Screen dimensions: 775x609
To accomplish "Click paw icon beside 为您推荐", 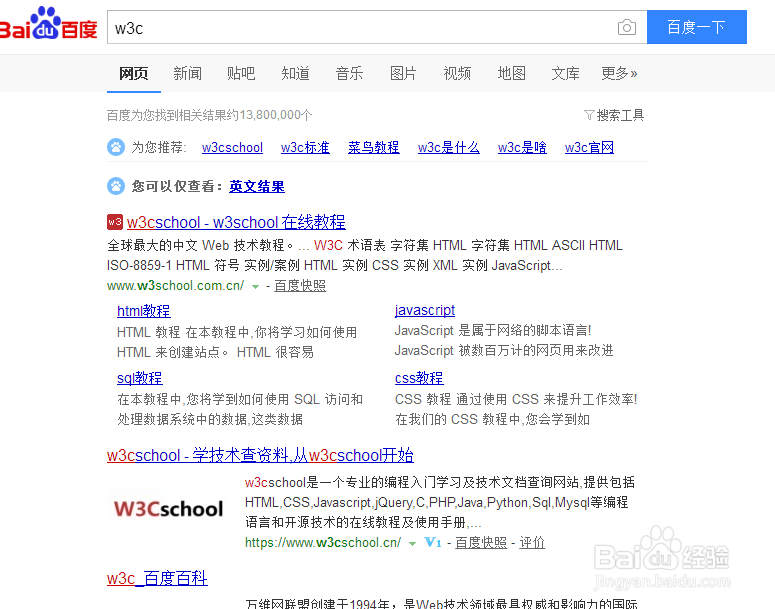I will click(x=116, y=147).
